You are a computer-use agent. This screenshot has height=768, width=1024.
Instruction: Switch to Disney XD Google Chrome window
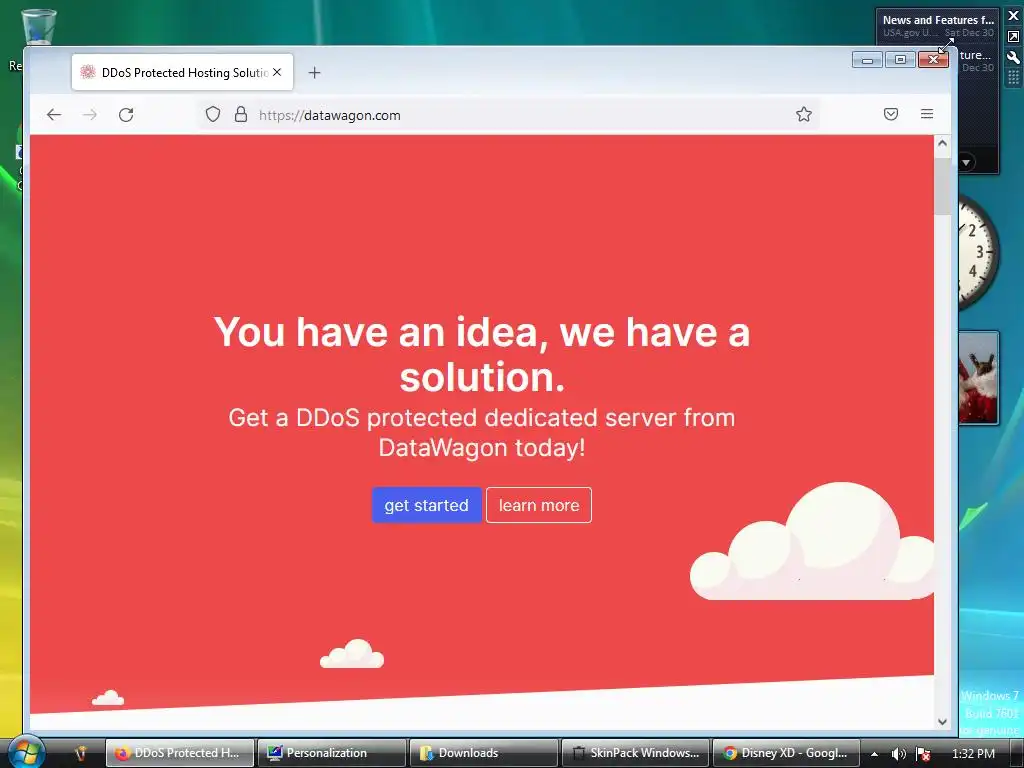786,753
